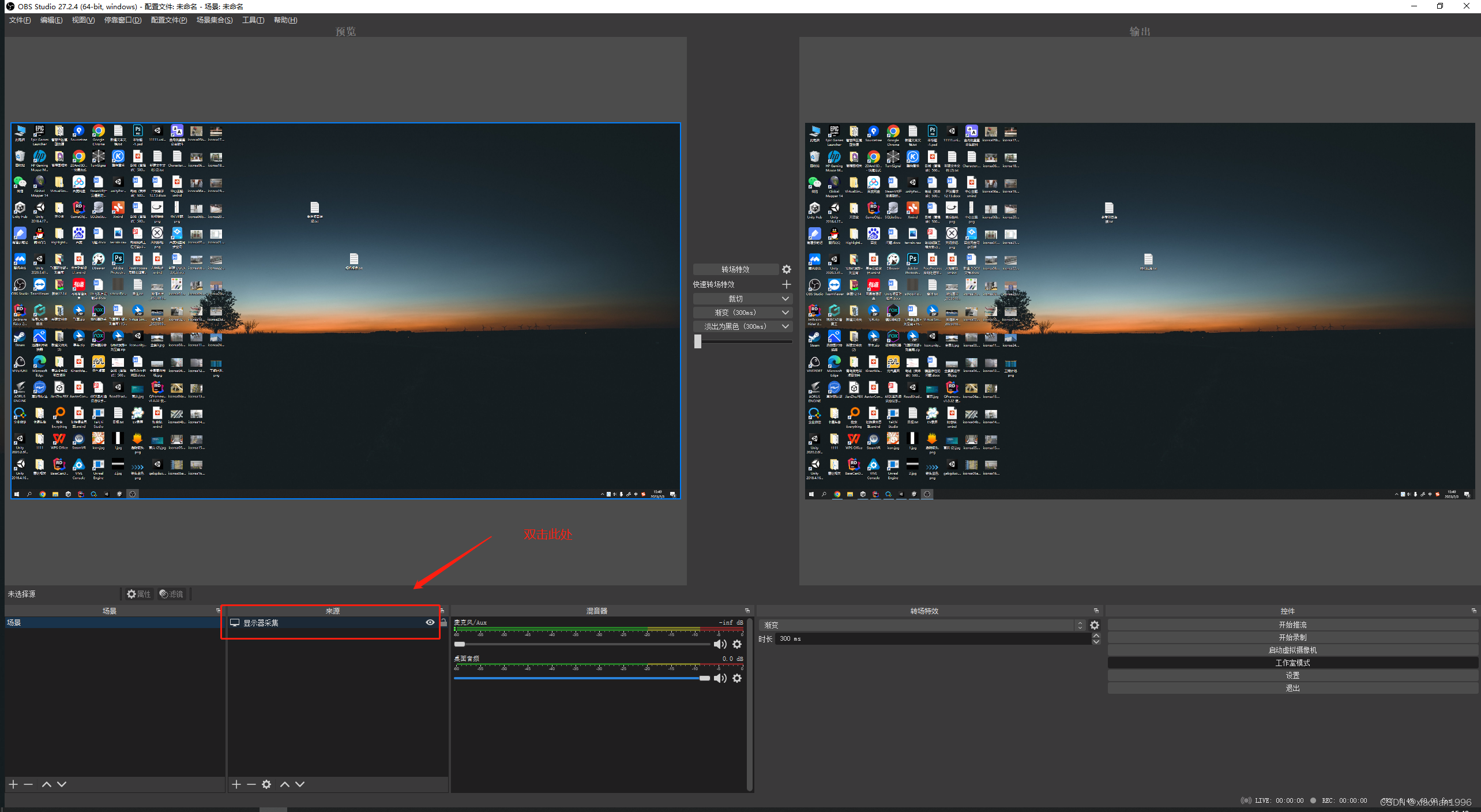Remove selected source with minus icon
The height and width of the screenshot is (812, 1481).
(251, 784)
